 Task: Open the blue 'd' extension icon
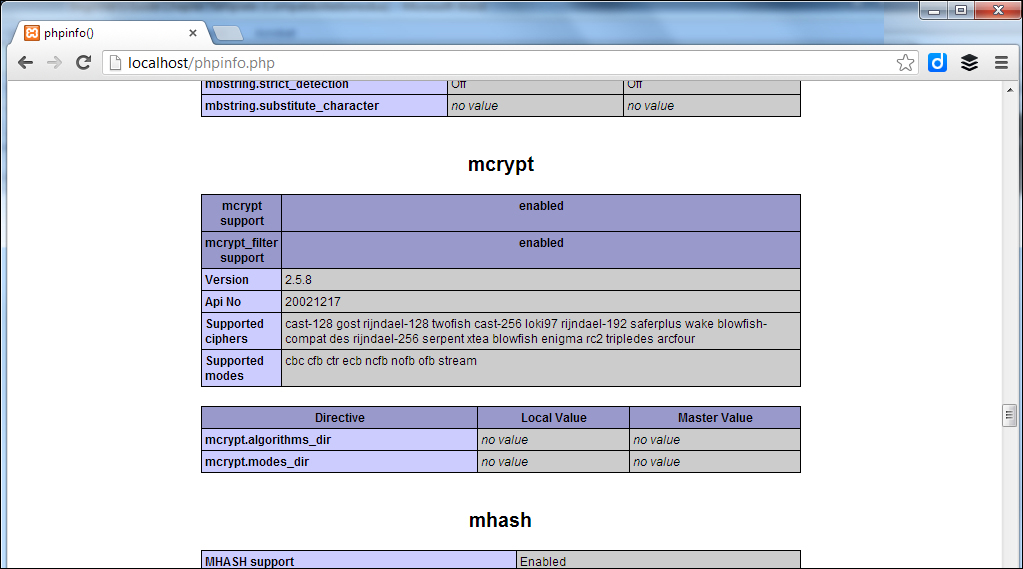pyautogui.click(x=938, y=63)
